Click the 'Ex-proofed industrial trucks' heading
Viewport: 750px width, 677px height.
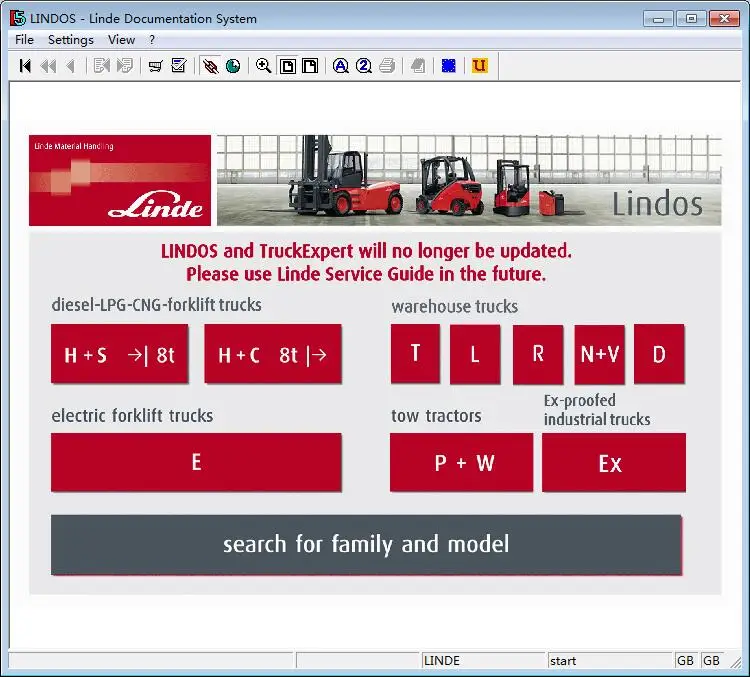(x=597, y=410)
